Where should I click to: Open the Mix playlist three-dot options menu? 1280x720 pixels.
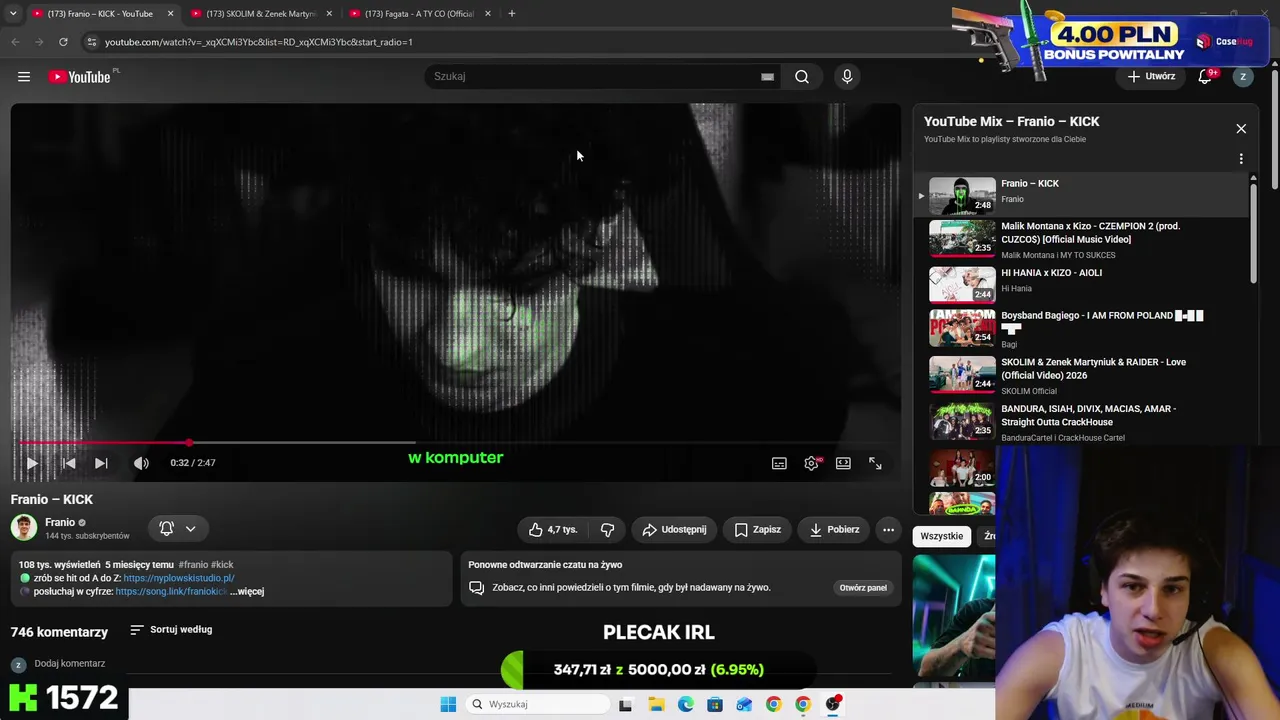point(1241,159)
